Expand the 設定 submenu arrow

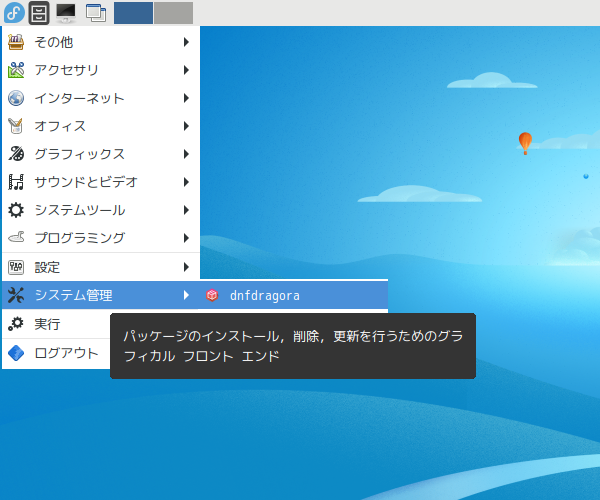(186, 267)
